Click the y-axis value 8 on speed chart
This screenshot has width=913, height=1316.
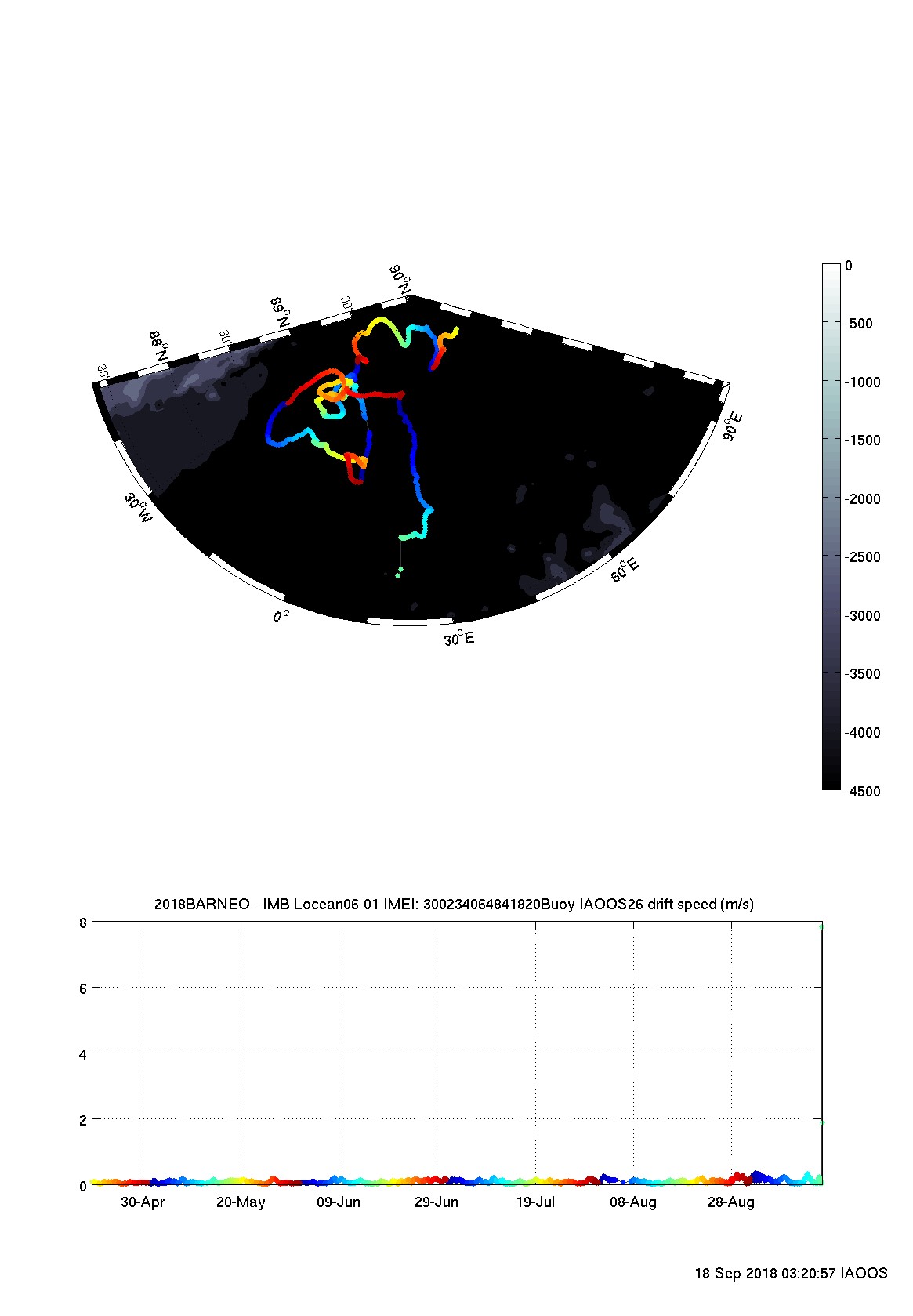pos(83,923)
